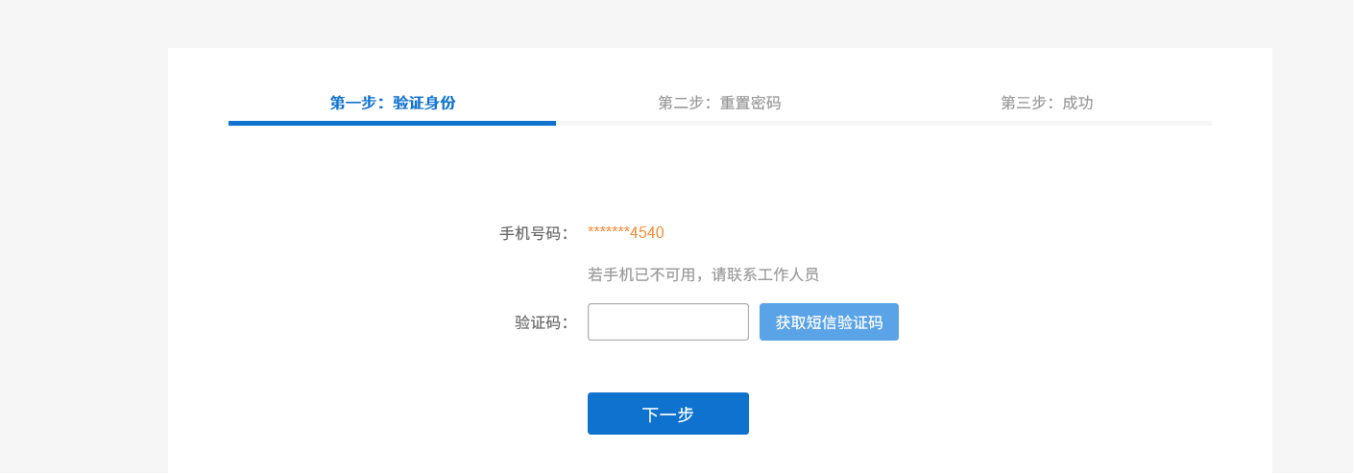The image size is (1354, 474).
Task: Click the word 成功 in step three
Action: pos(1077,103)
